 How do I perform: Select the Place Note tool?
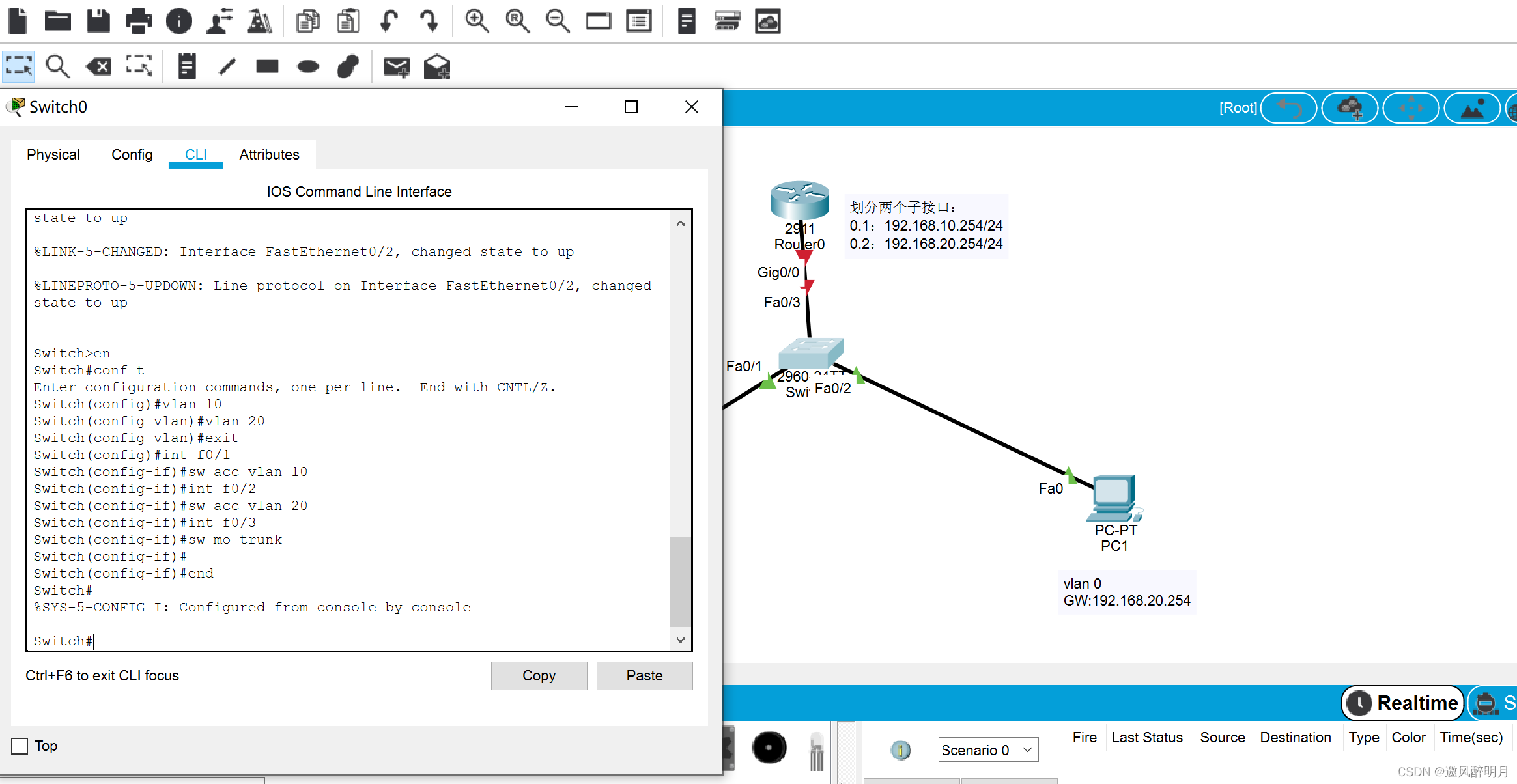pyautogui.click(x=187, y=66)
